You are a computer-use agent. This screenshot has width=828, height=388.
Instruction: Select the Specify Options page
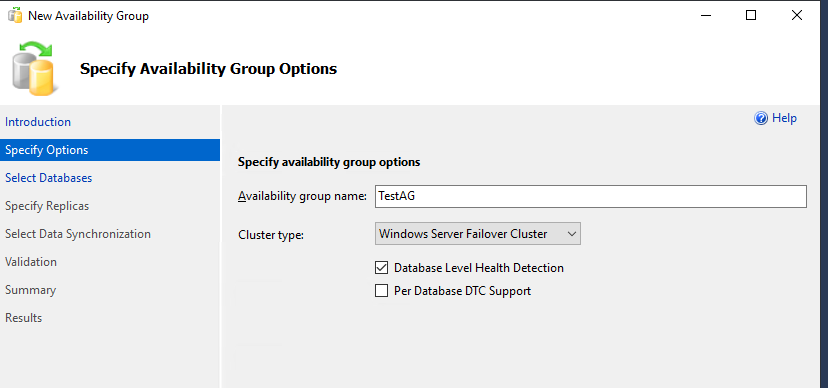coord(110,150)
